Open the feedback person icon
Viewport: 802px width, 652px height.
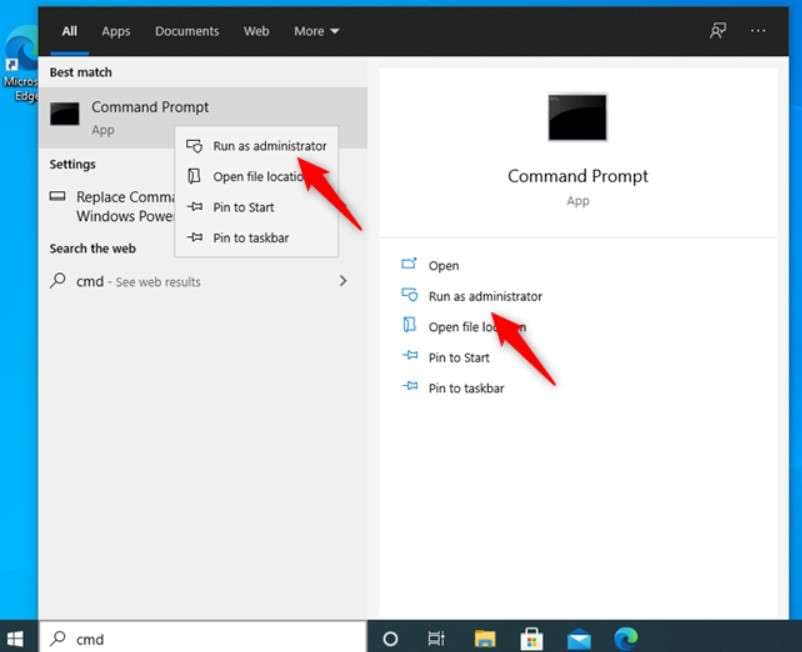[718, 31]
